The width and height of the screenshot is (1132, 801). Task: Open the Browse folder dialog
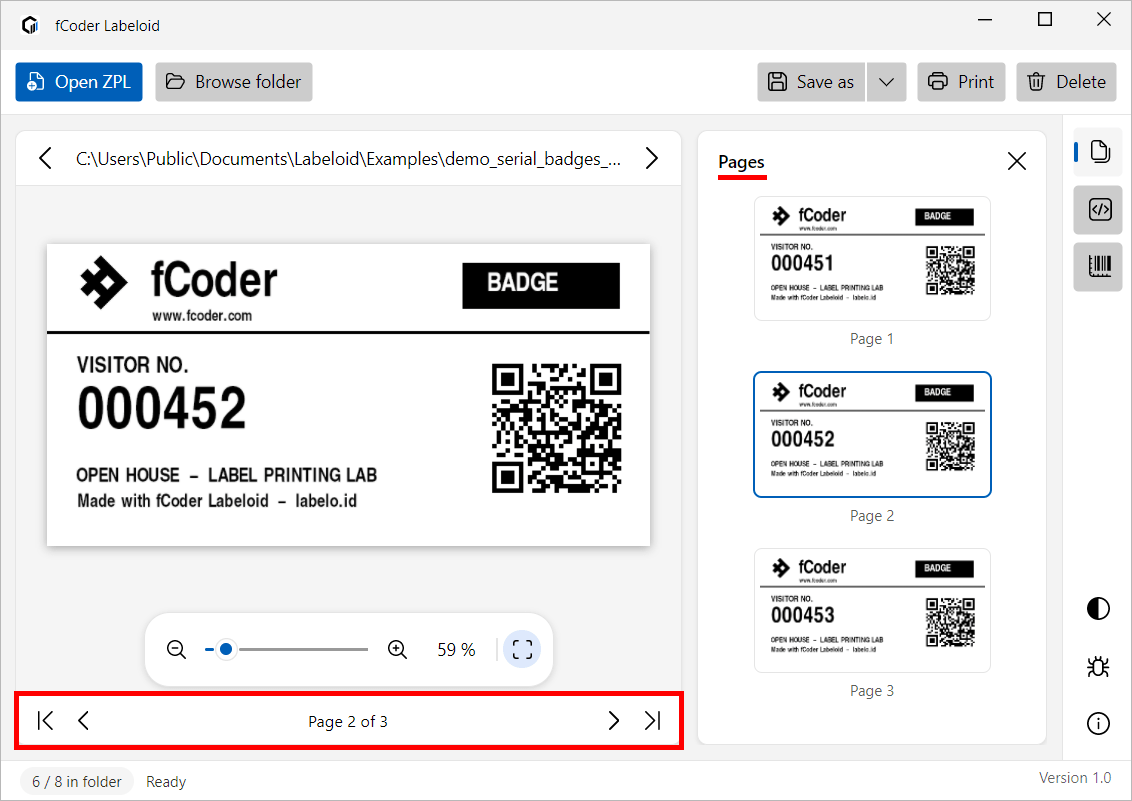tap(234, 82)
